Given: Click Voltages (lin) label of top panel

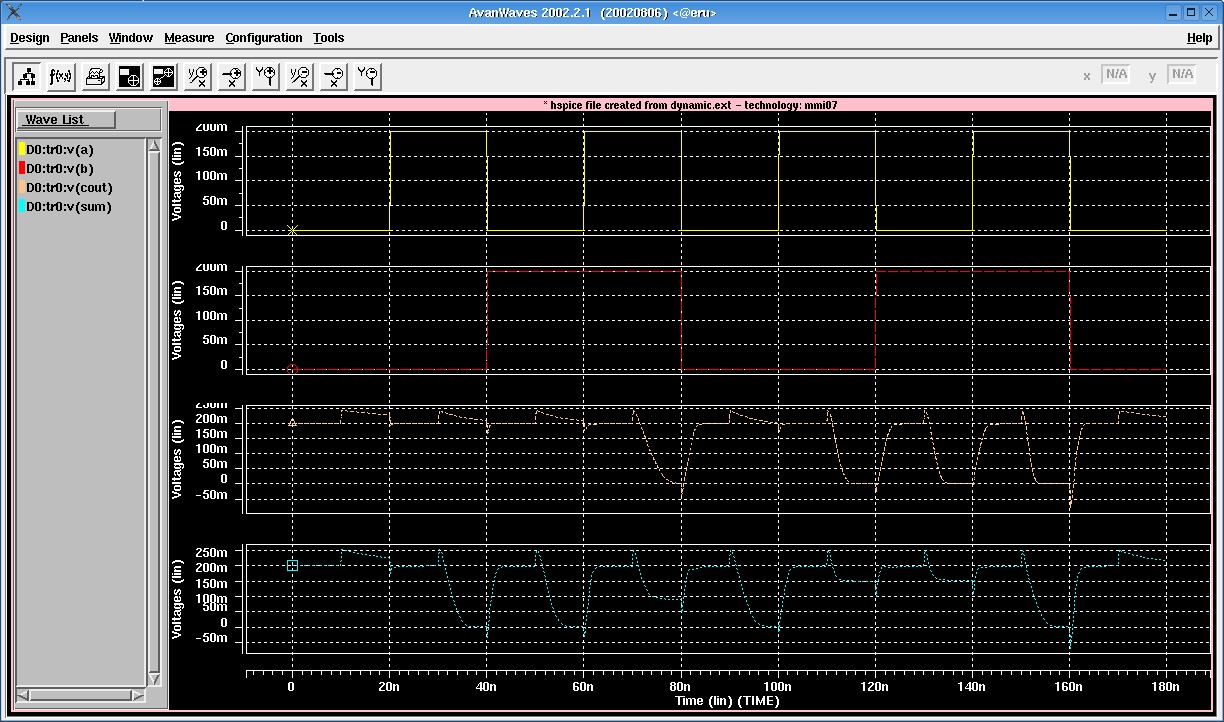Looking at the screenshot, I should point(178,180).
